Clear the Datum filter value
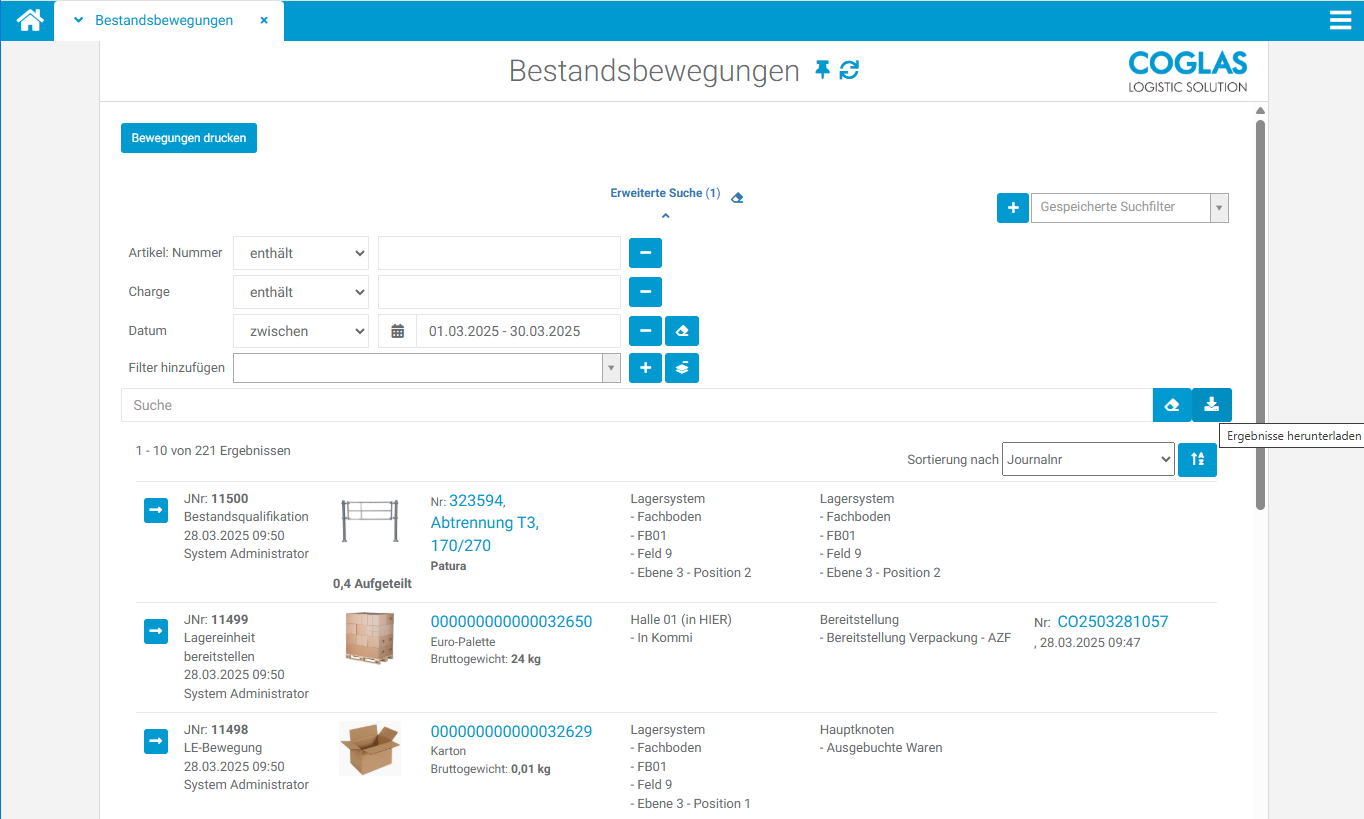The width and height of the screenshot is (1364, 819). tap(682, 331)
